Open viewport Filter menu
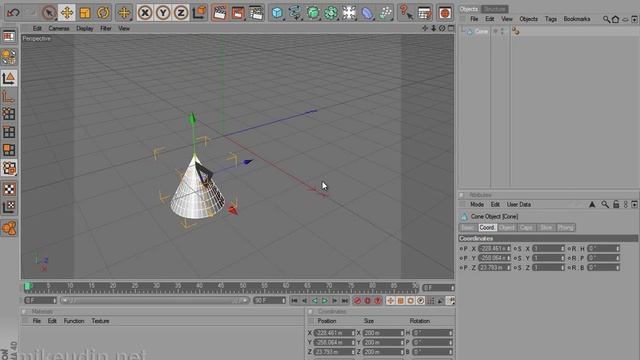The image size is (640, 360). (x=106, y=28)
